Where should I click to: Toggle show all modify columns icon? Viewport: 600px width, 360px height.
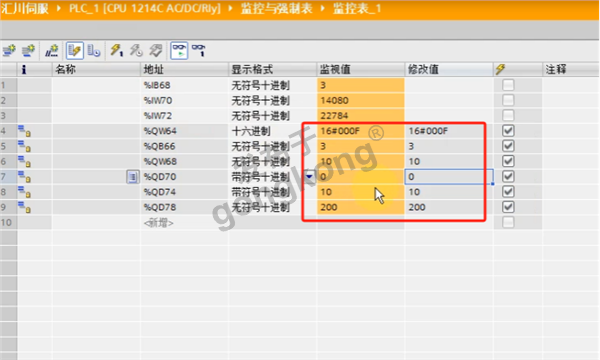point(75,50)
